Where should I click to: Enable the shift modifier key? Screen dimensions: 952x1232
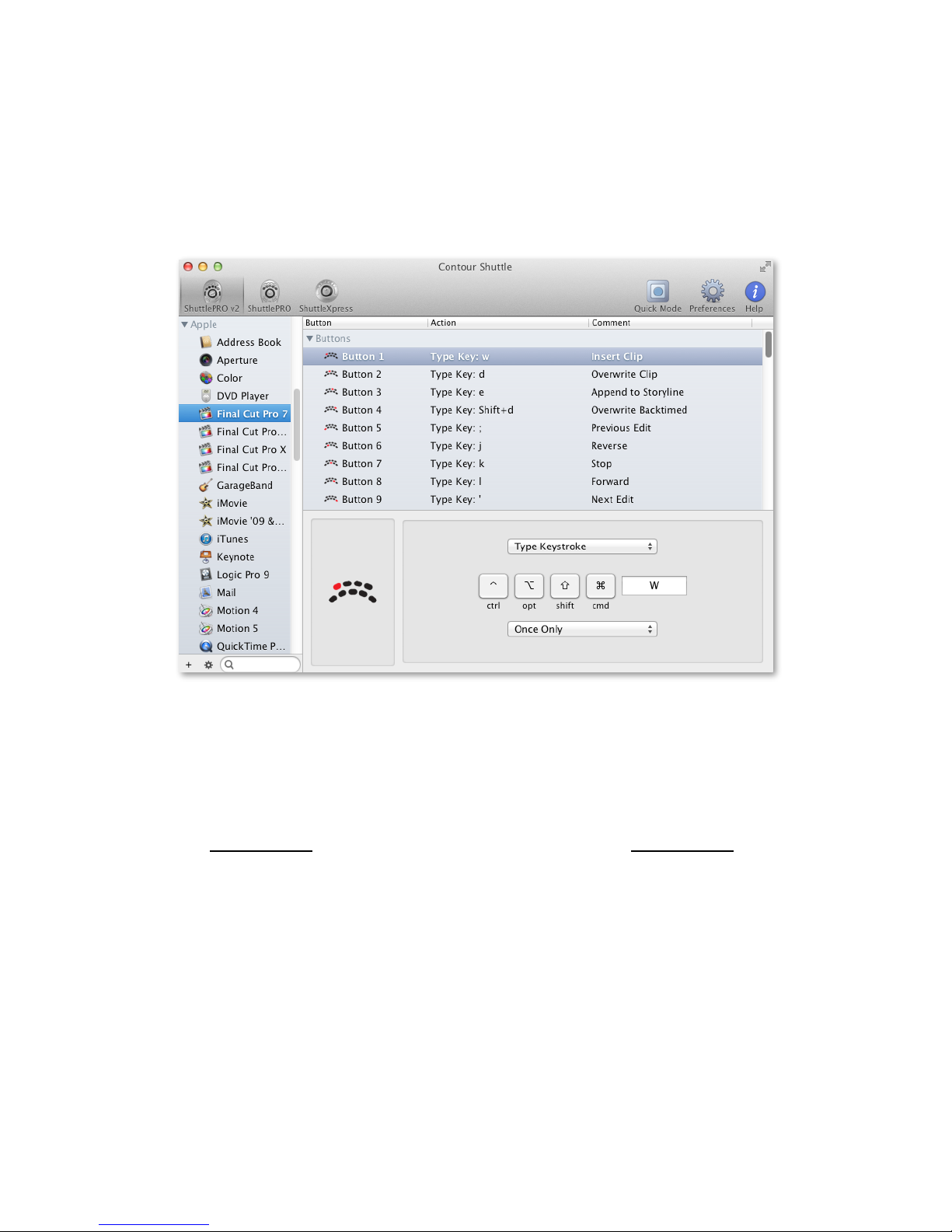(565, 586)
